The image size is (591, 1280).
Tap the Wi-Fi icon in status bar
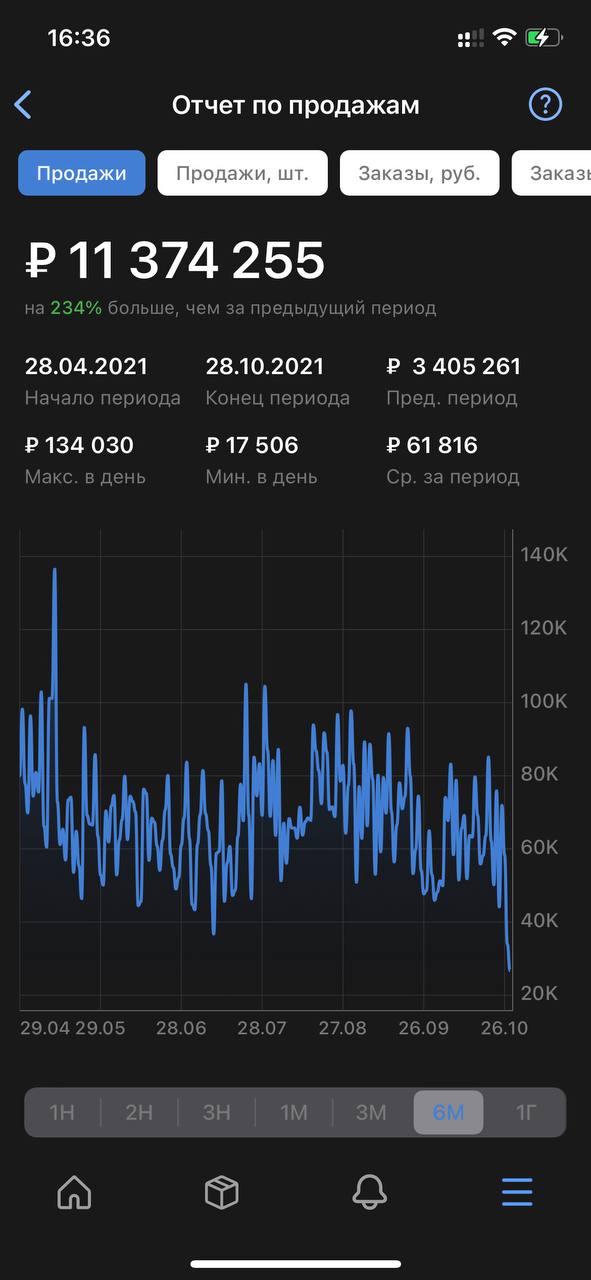click(504, 38)
